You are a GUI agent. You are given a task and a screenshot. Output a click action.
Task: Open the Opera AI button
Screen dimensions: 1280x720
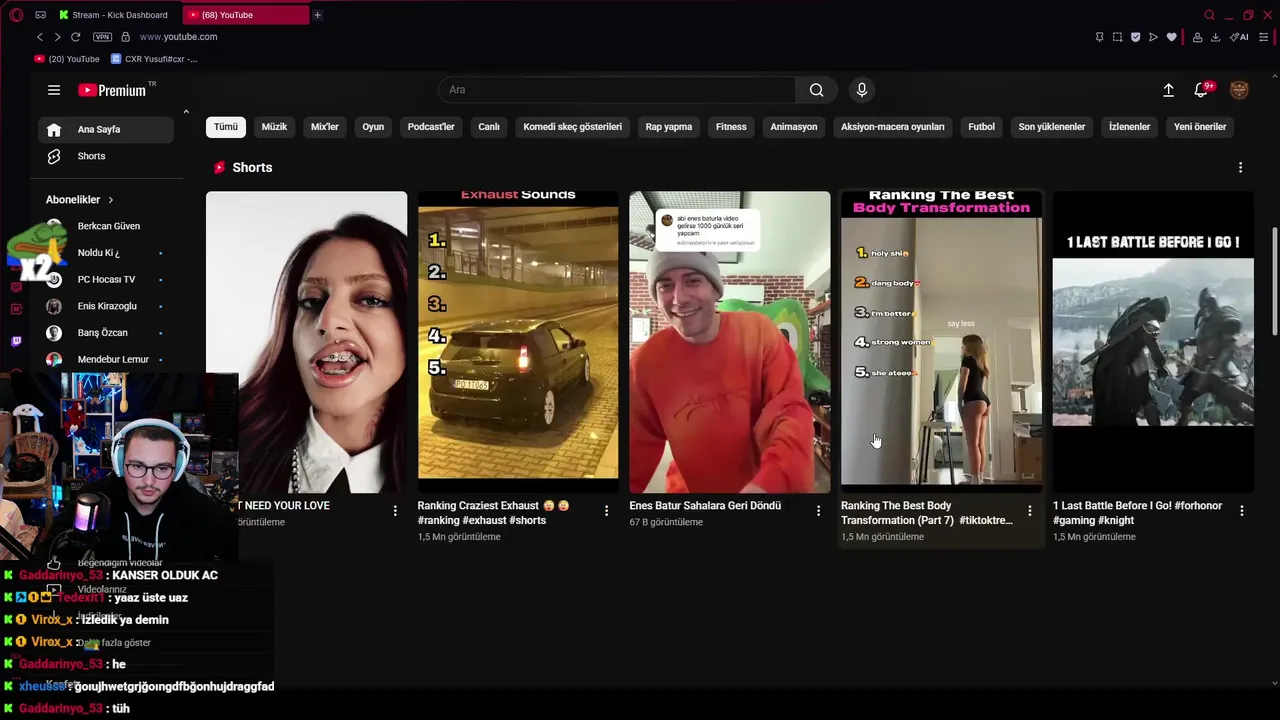click(1239, 37)
